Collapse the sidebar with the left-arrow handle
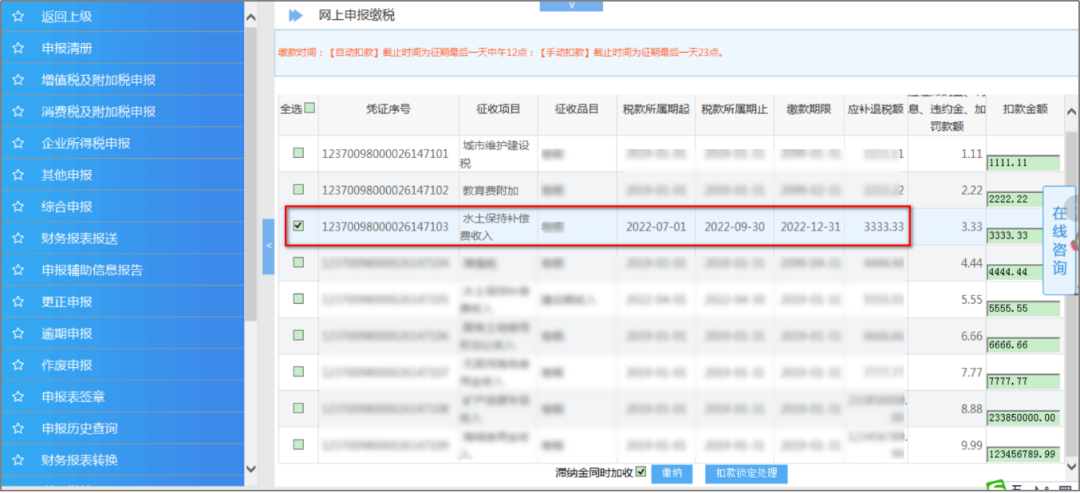 coord(268,246)
